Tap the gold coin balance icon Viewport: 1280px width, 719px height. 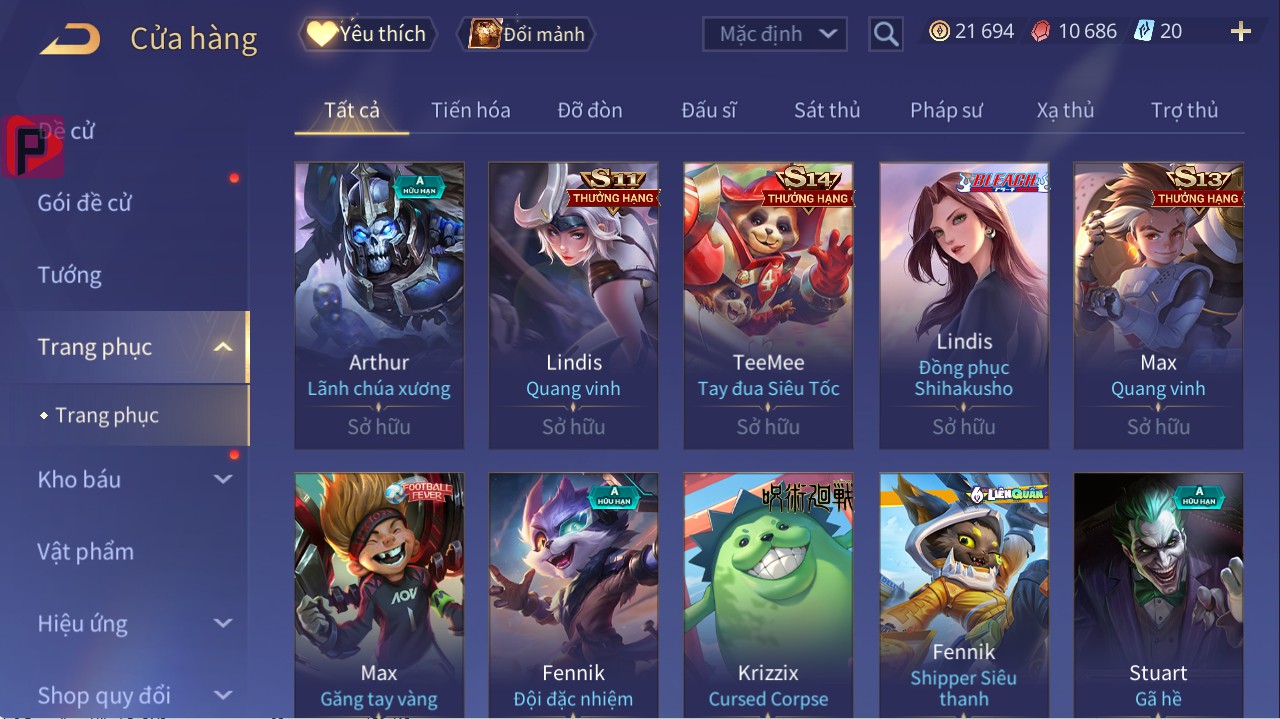(x=939, y=32)
